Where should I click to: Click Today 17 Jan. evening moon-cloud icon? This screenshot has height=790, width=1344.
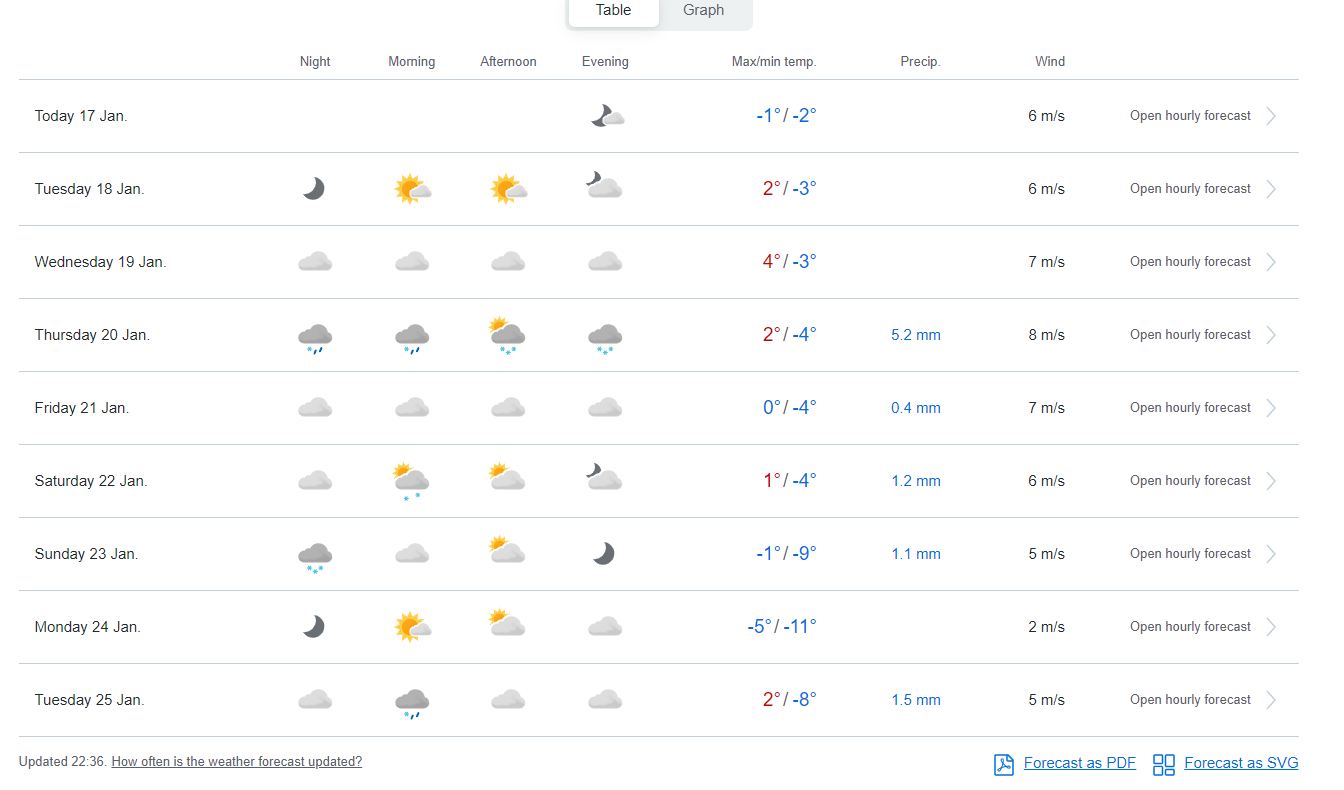click(x=606, y=116)
